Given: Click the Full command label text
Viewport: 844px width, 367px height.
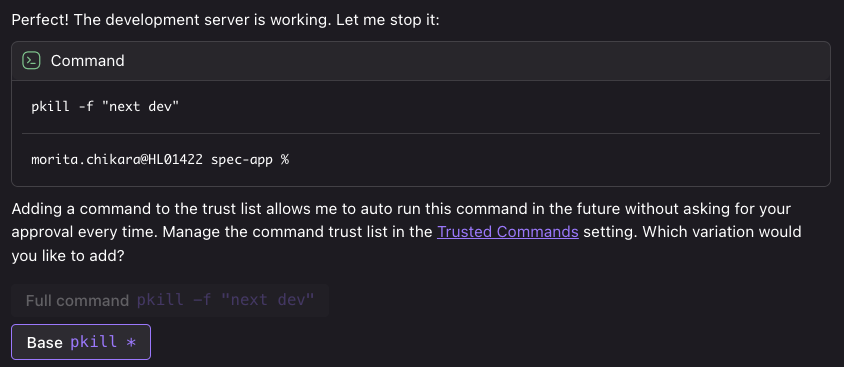Looking at the screenshot, I should (x=77, y=300).
